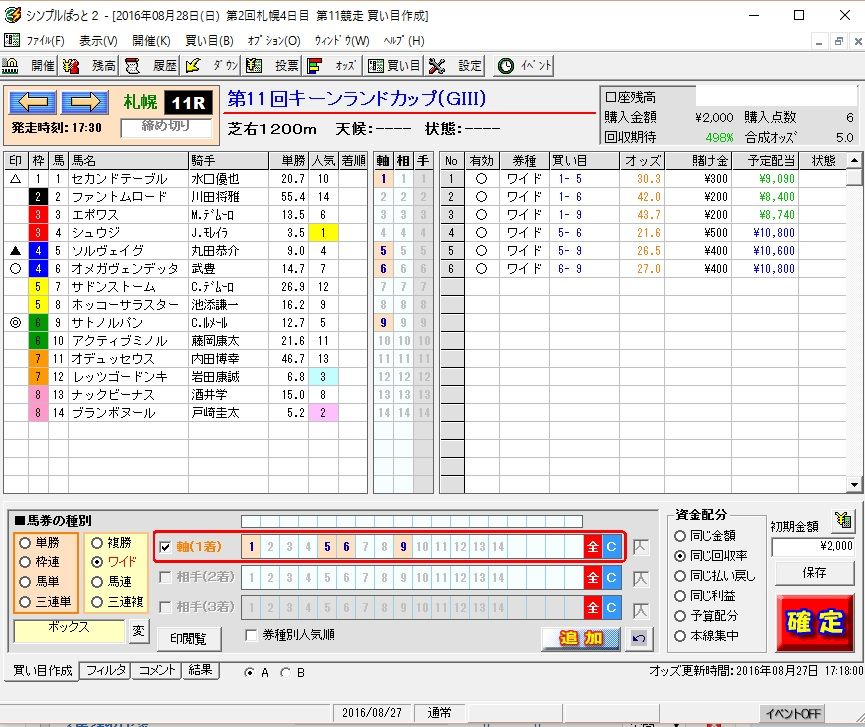Click the blue C button in 相手(2着) row
The height and width of the screenshot is (727, 865).
[611, 578]
